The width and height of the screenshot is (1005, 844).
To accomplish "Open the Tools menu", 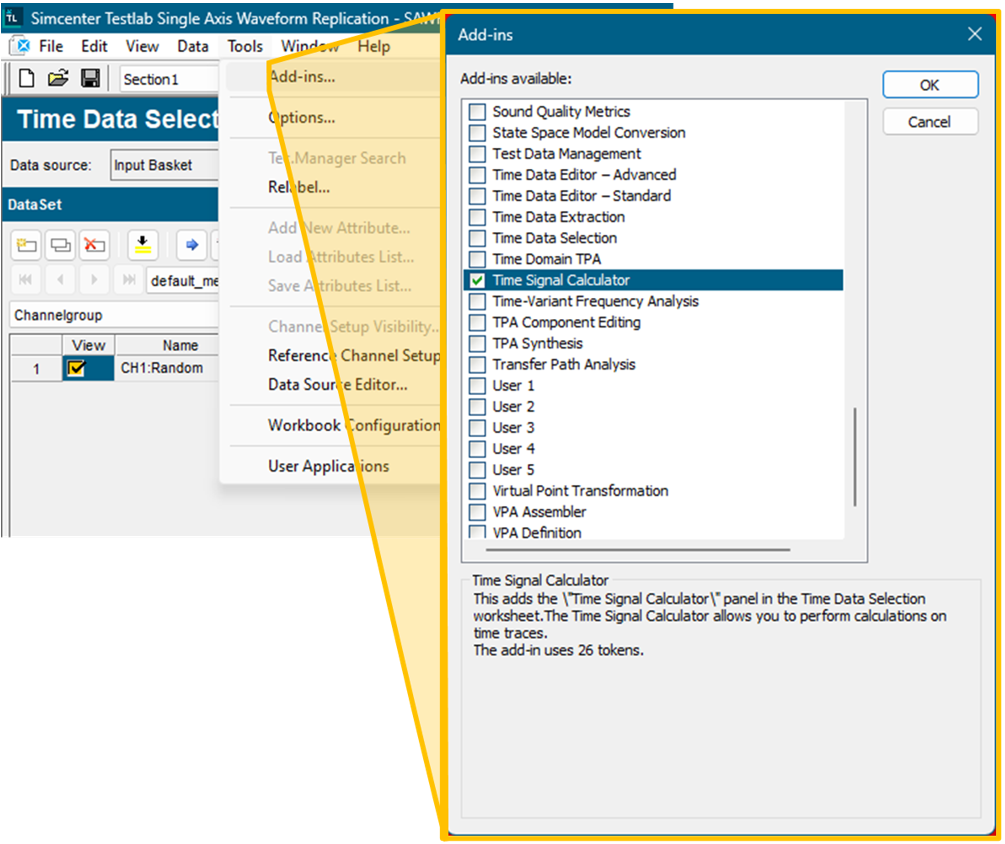I will [x=245, y=46].
